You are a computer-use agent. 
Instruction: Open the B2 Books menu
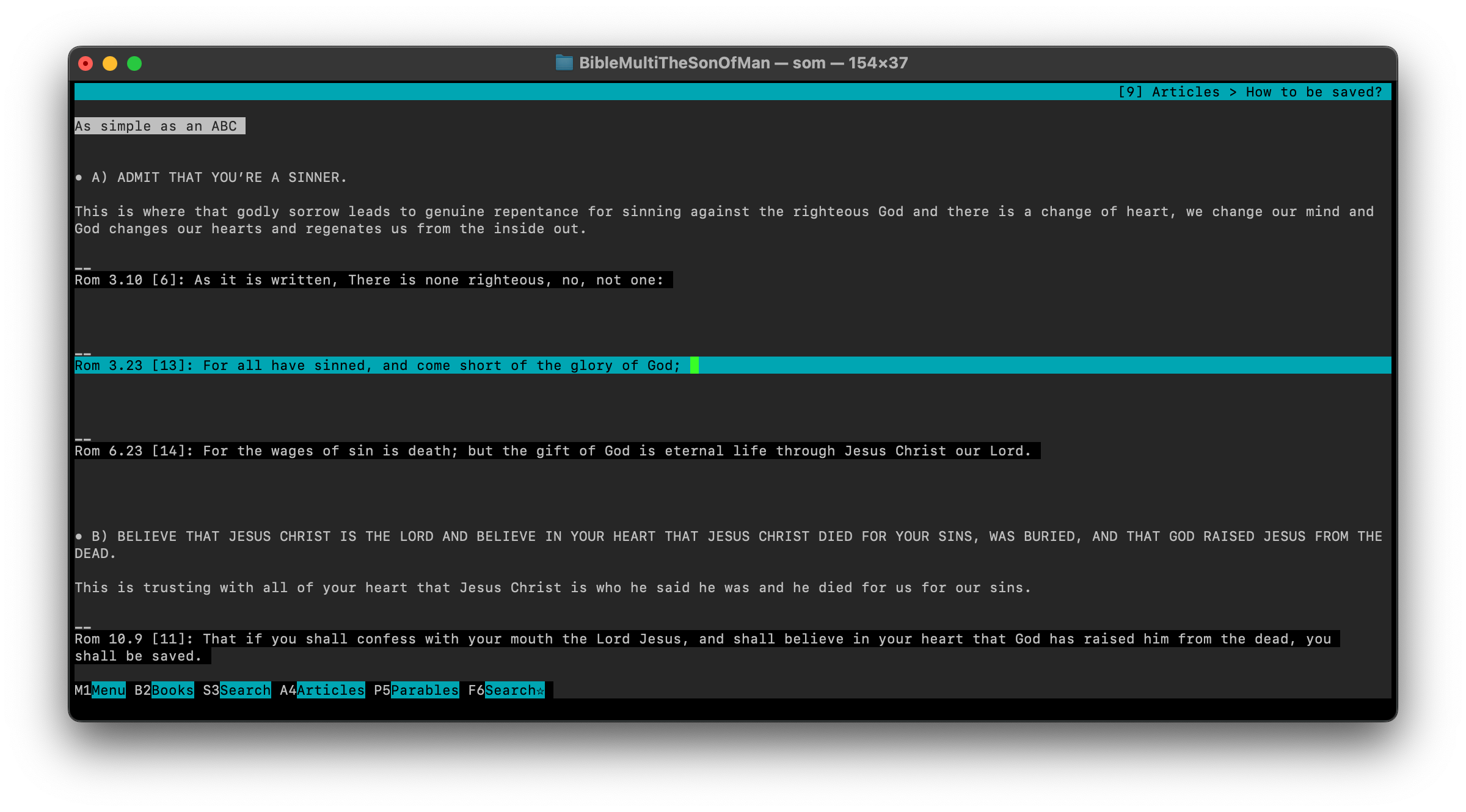pyautogui.click(x=164, y=690)
